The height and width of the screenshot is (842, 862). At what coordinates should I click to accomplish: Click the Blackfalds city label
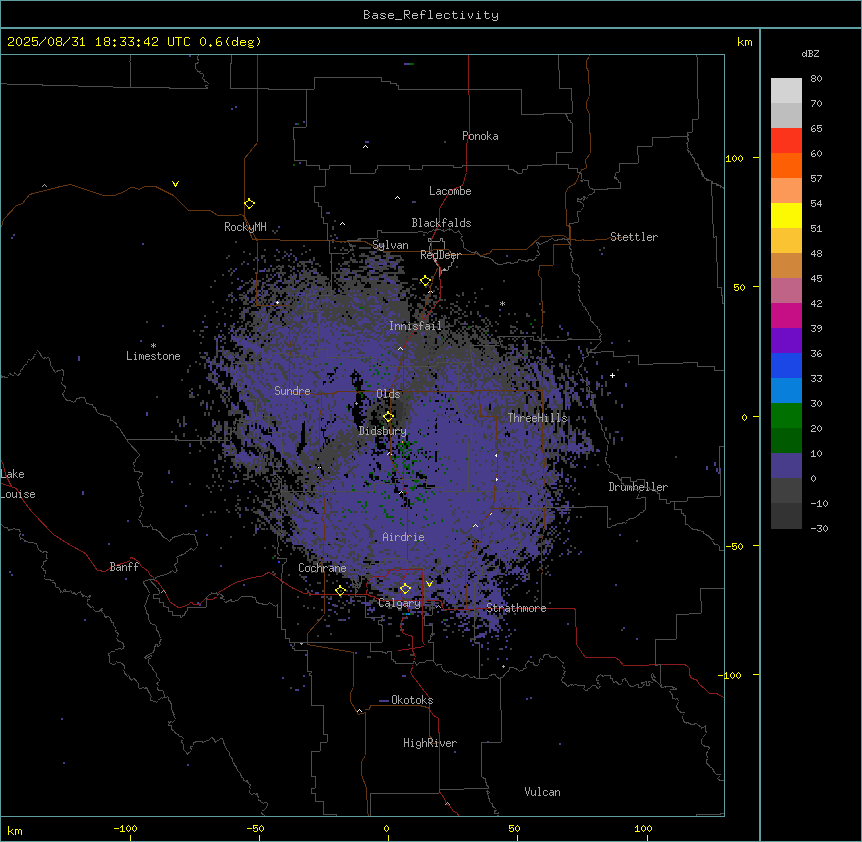pos(441,223)
